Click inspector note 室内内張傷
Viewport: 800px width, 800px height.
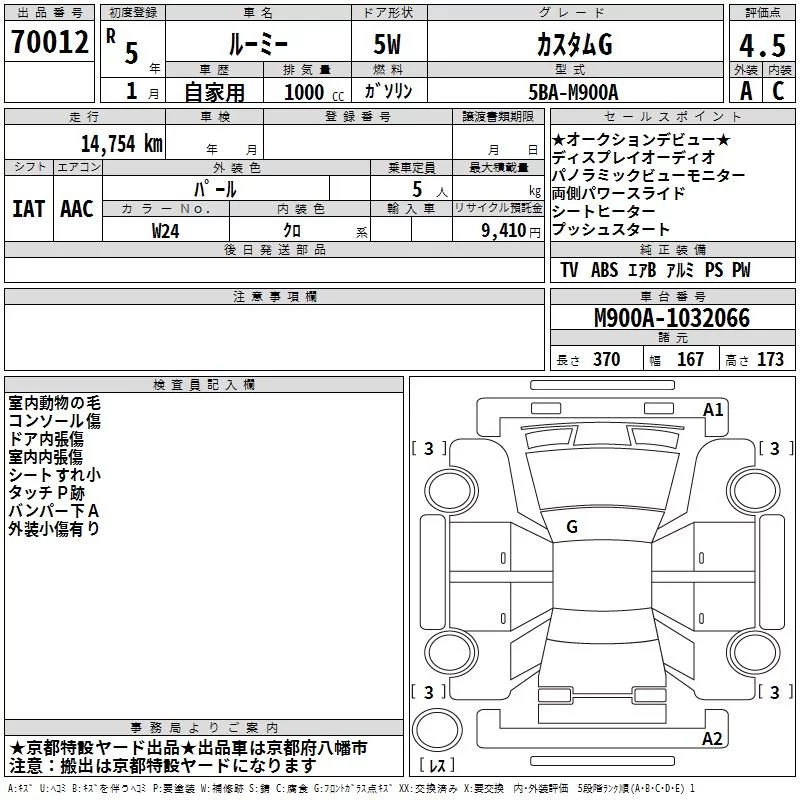[46, 457]
